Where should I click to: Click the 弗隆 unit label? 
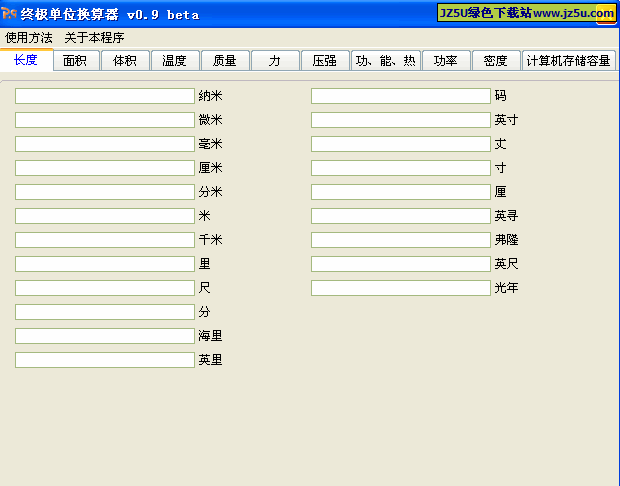coord(506,240)
